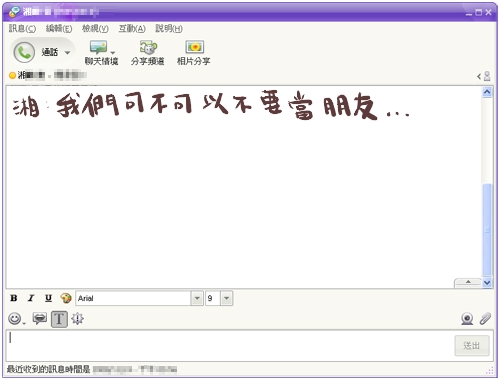Open the font size dropdown arrow
The image size is (500, 380).
pos(226,298)
